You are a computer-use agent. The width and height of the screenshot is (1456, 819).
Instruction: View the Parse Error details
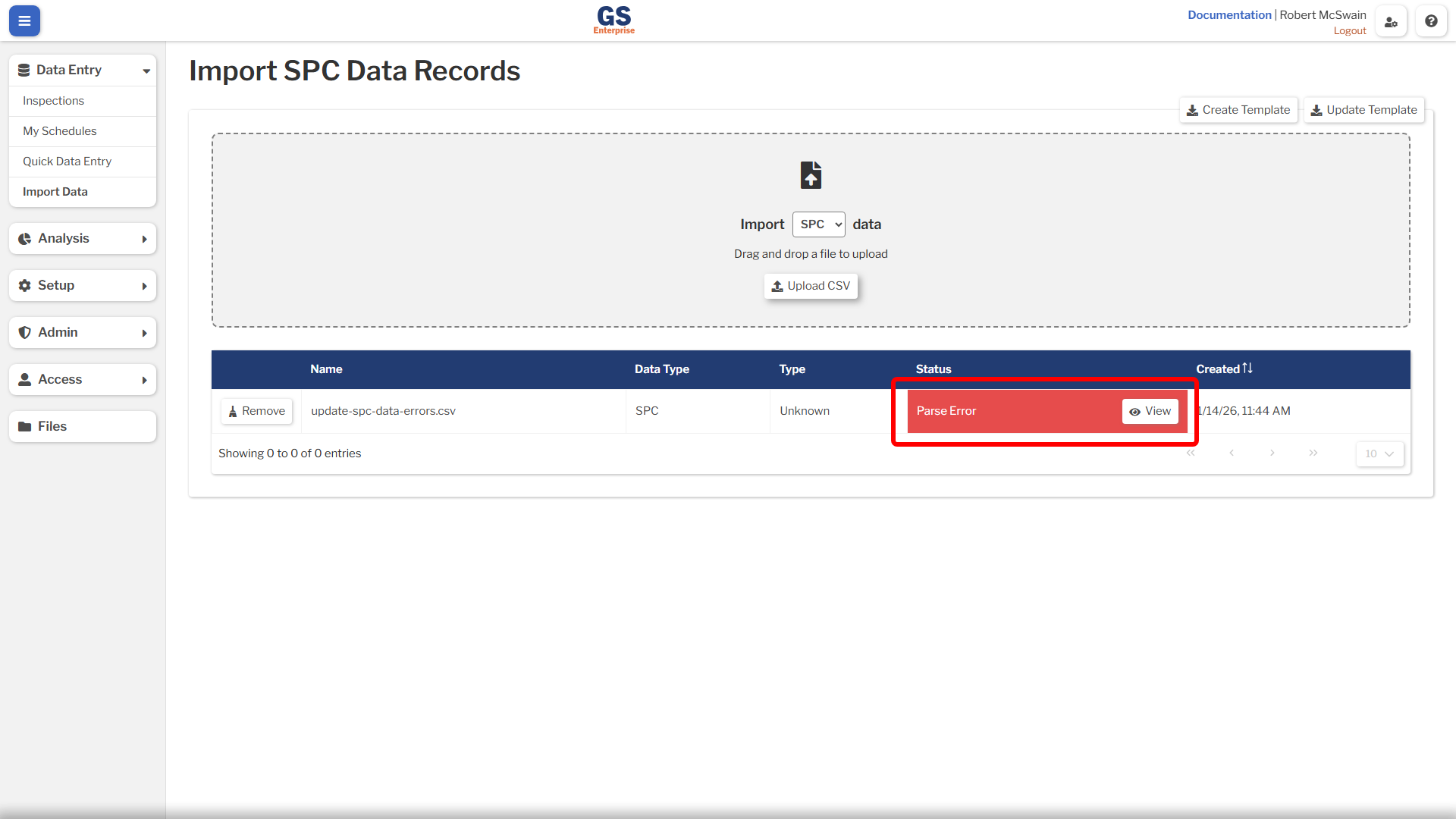click(1150, 411)
